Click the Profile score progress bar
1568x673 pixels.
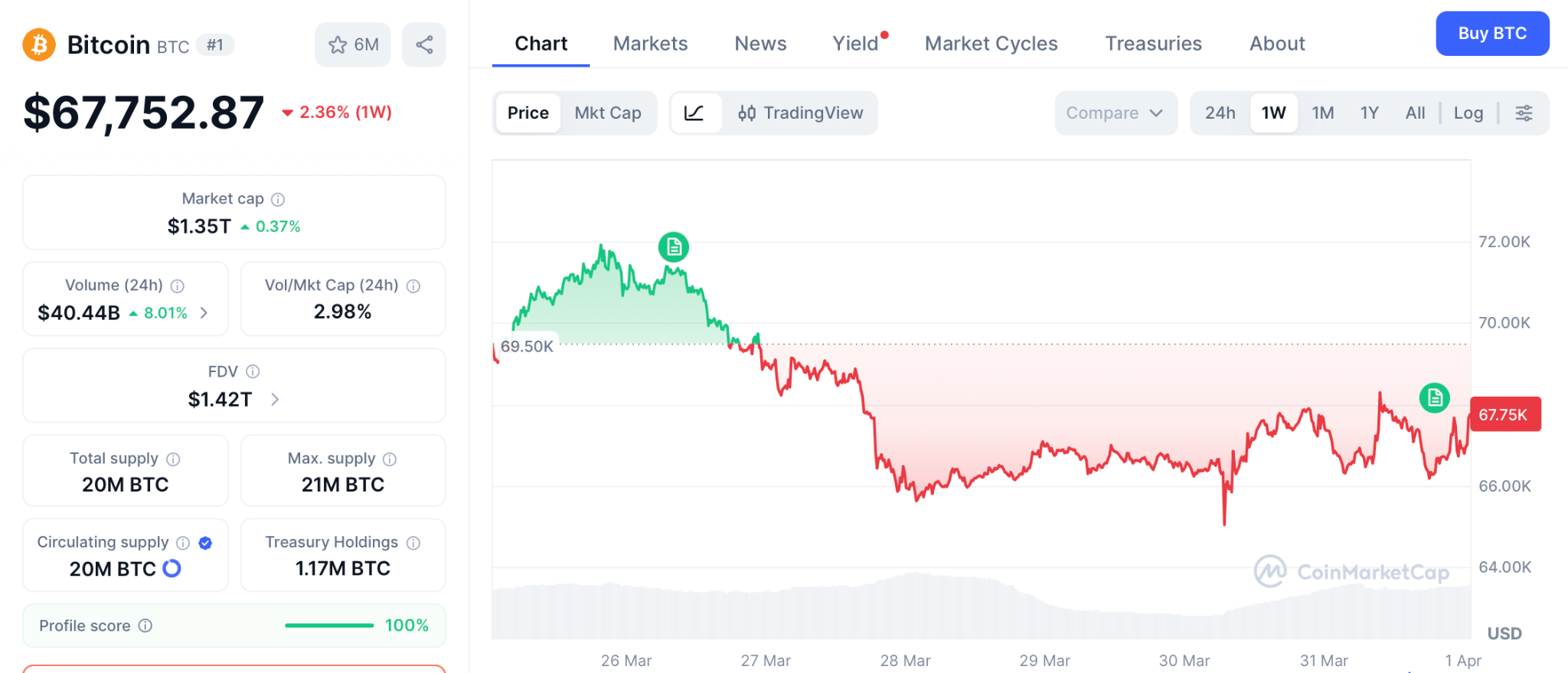[329, 626]
